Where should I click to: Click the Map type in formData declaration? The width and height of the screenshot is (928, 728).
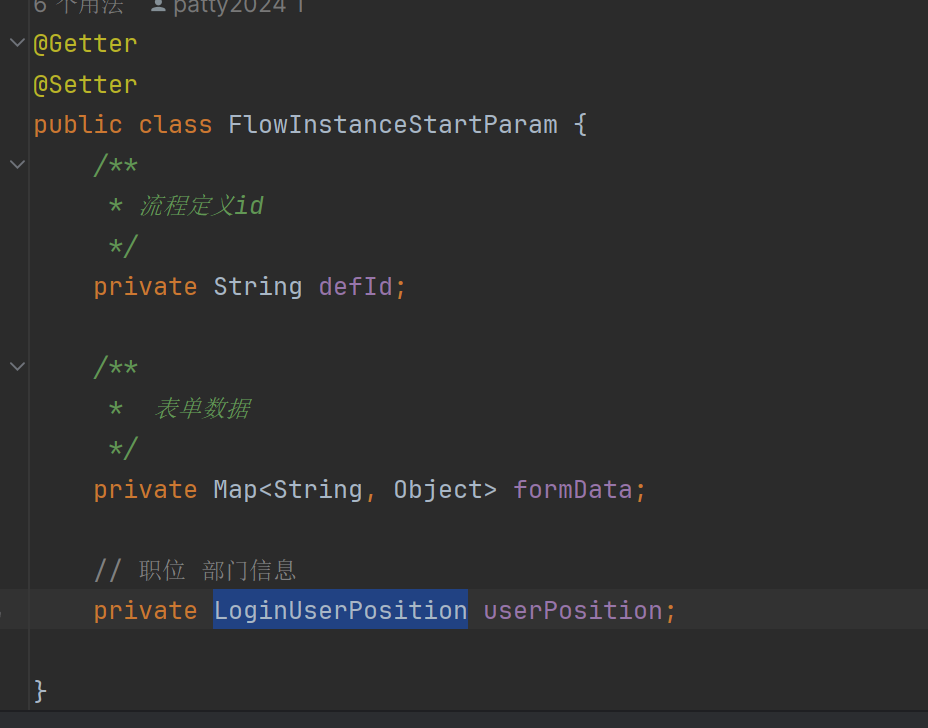[x=235, y=489]
